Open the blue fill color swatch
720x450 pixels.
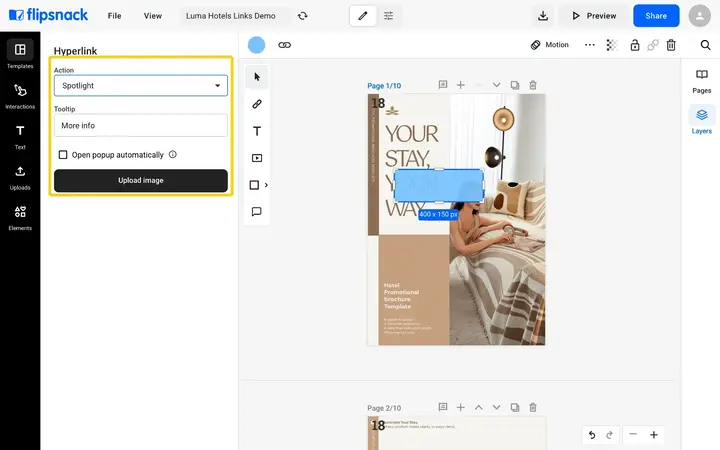click(x=256, y=45)
